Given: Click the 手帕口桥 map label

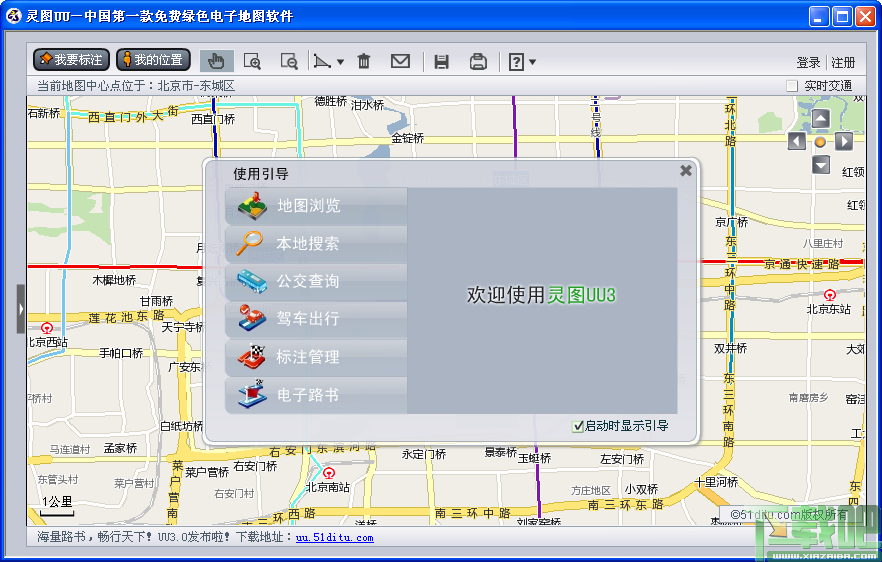Looking at the screenshot, I should coord(121,353).
